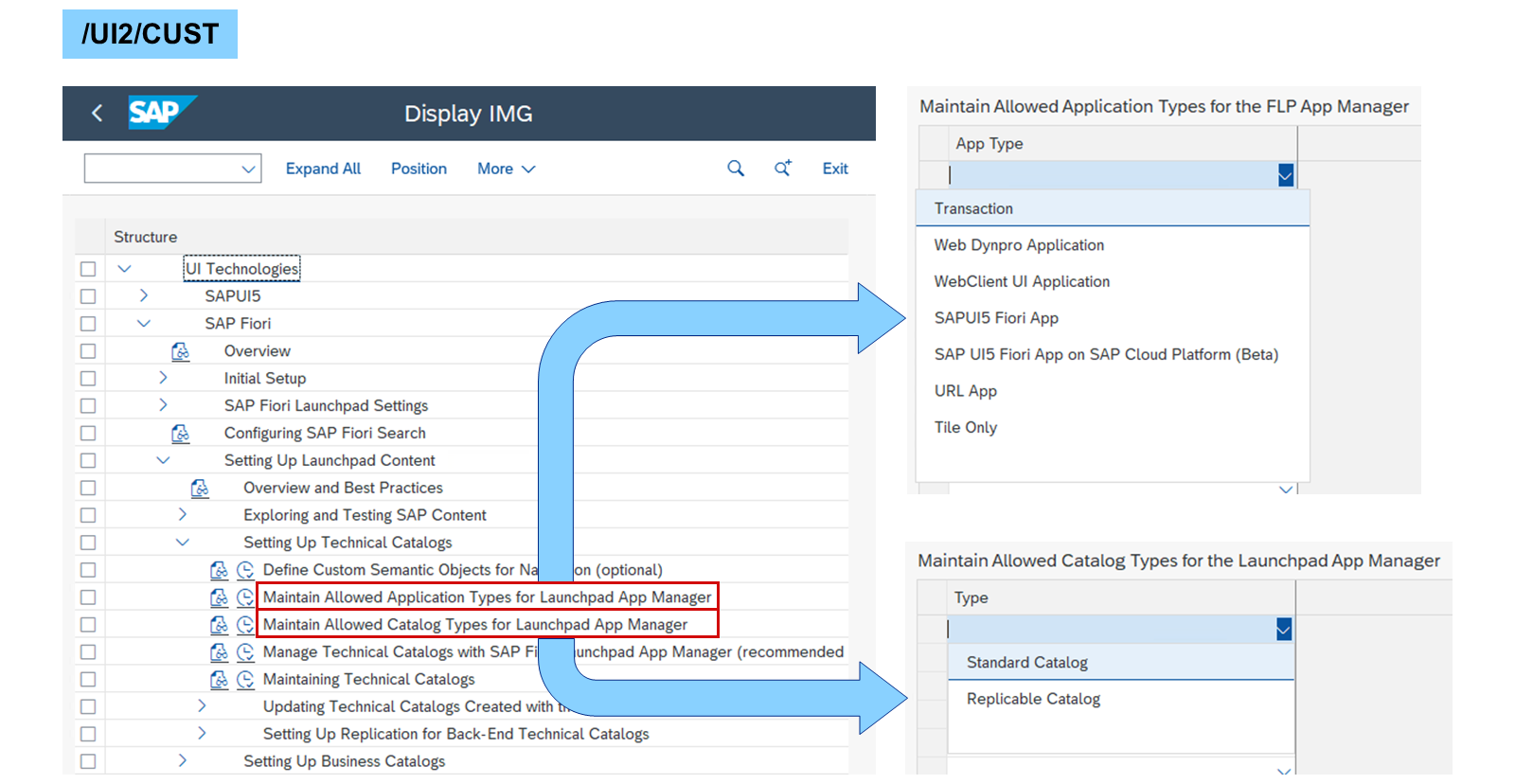Select checkbox beside Initial Setup
The height and width of the screenshot is (784, 1515).
click(88, 379)
